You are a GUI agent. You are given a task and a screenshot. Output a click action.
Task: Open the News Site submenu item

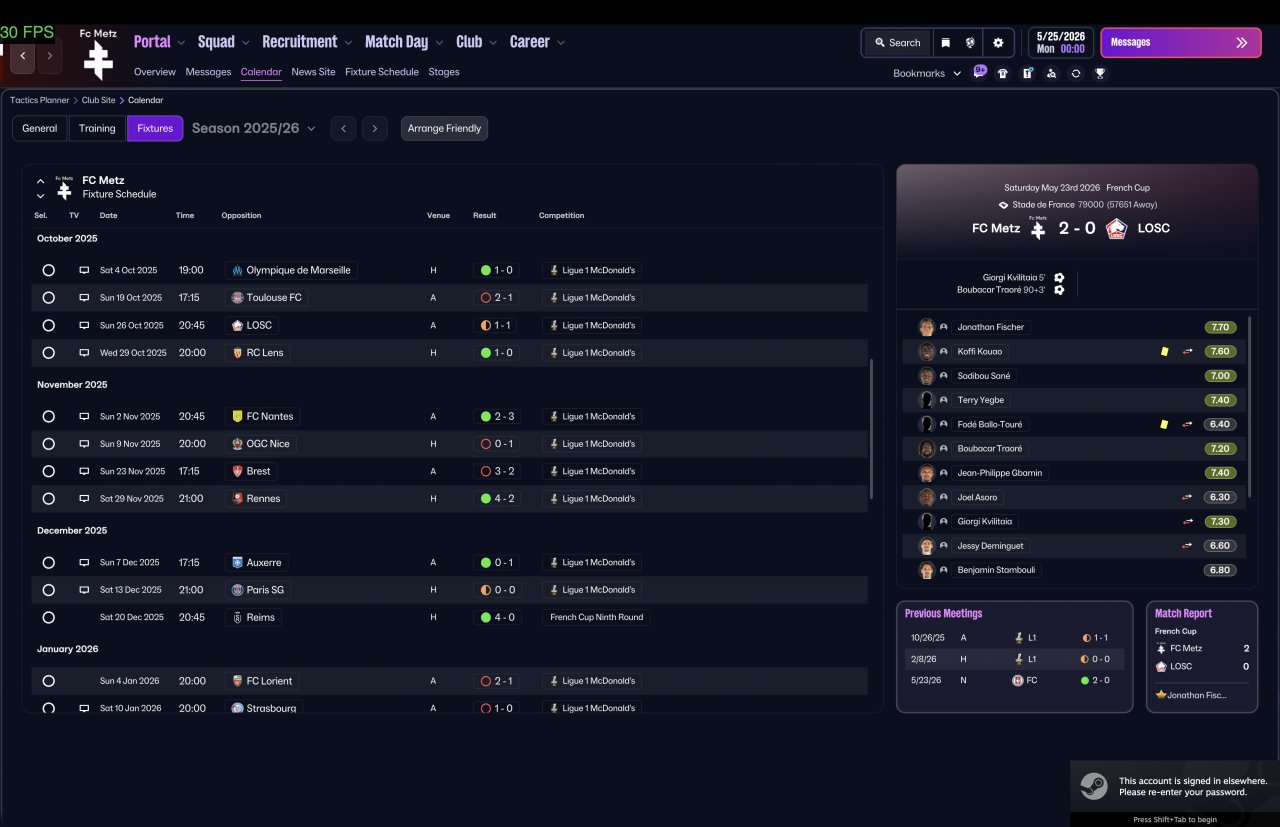tap(313, 72)
